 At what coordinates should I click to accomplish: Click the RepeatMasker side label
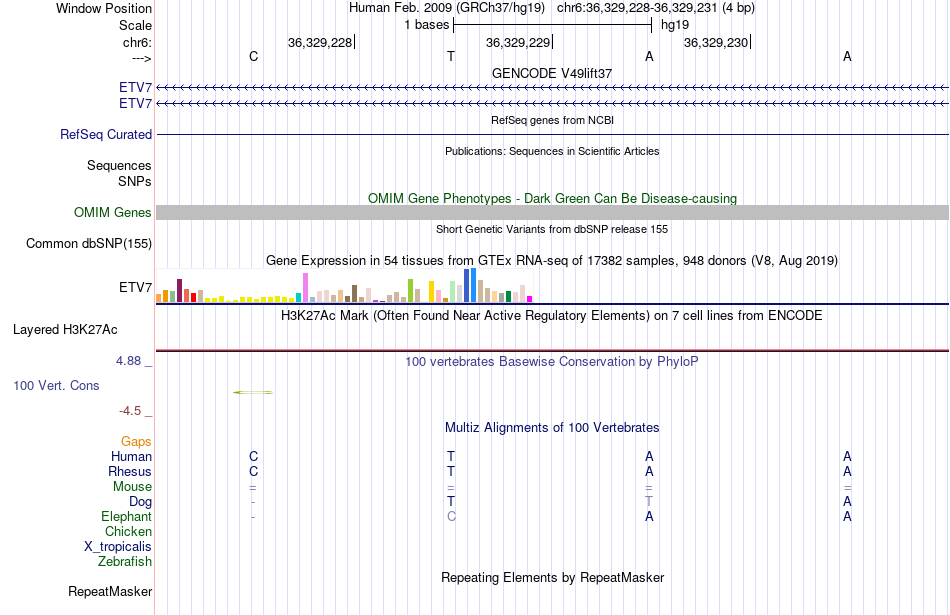pyautogui.click(x=110, y=591)
